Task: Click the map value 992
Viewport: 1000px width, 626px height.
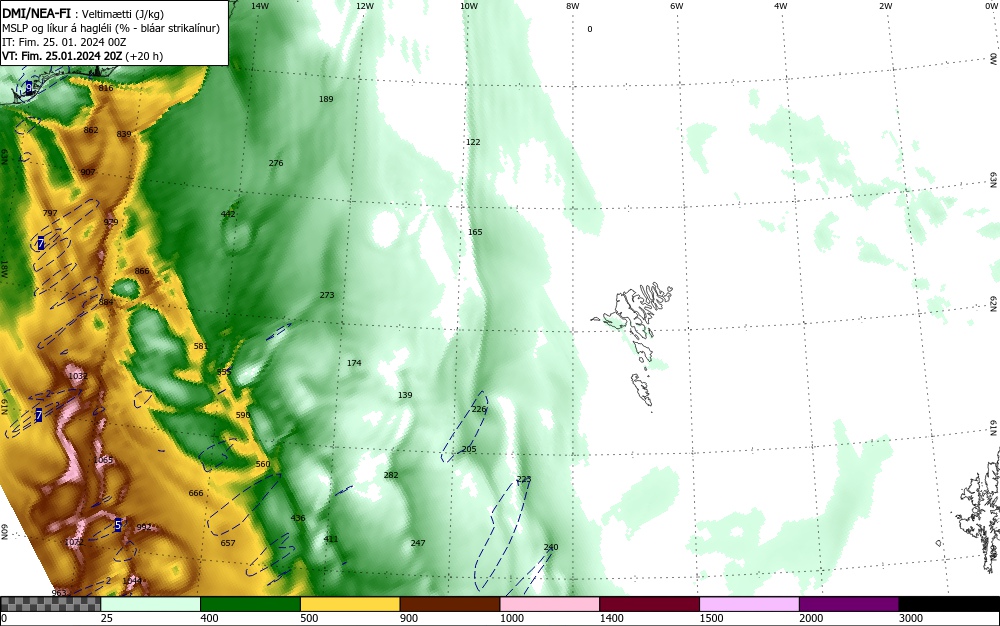Action: tap(144, 527)
